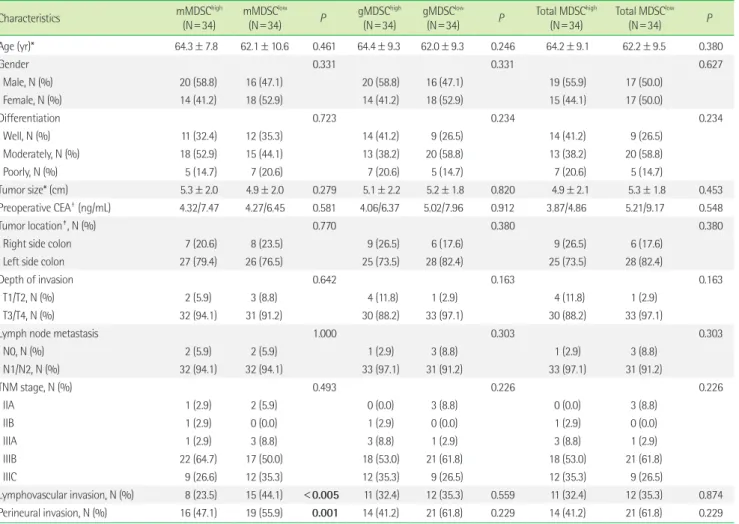Select the Differentiation P value 0.723

pyautogui.click(x=324, y=118)
